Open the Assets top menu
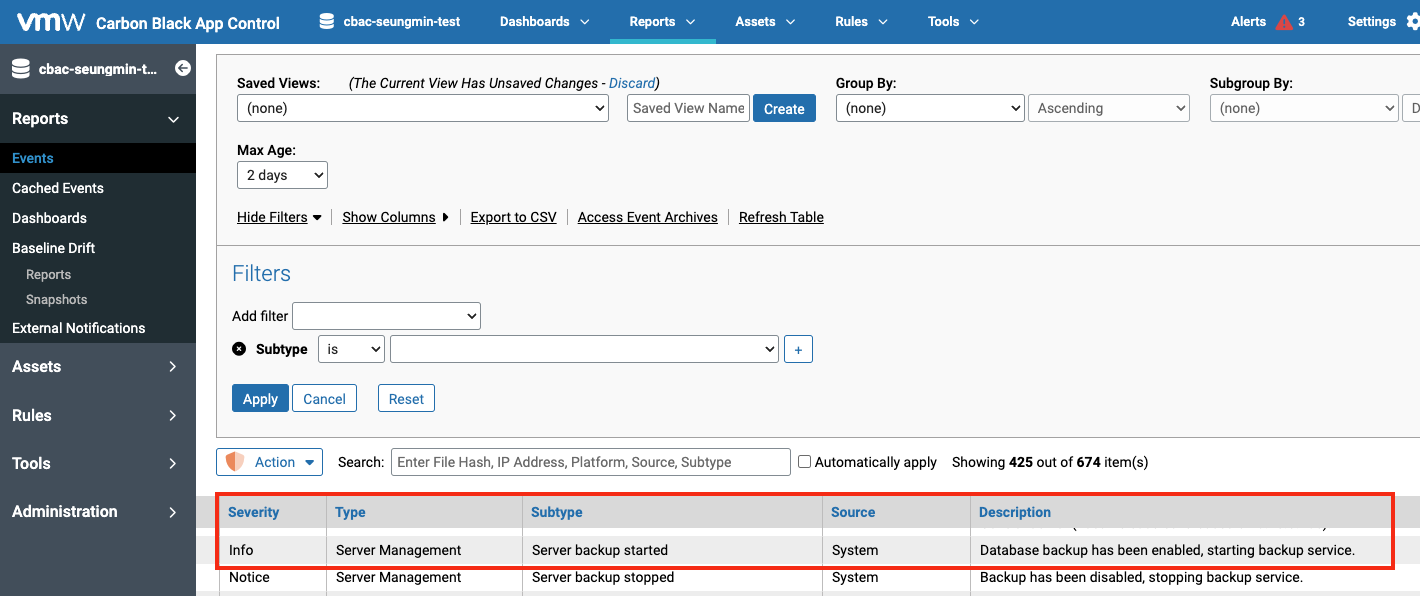The width and height of the screenshot is (1420, 596). 765,21
